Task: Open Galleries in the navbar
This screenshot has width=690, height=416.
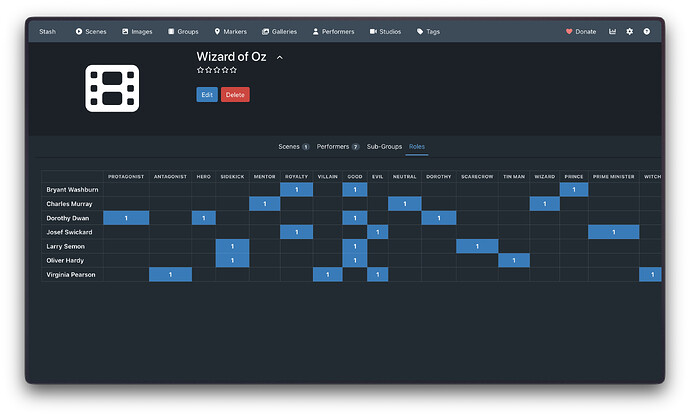Action: pyautogui.click(x=279, y=32)
